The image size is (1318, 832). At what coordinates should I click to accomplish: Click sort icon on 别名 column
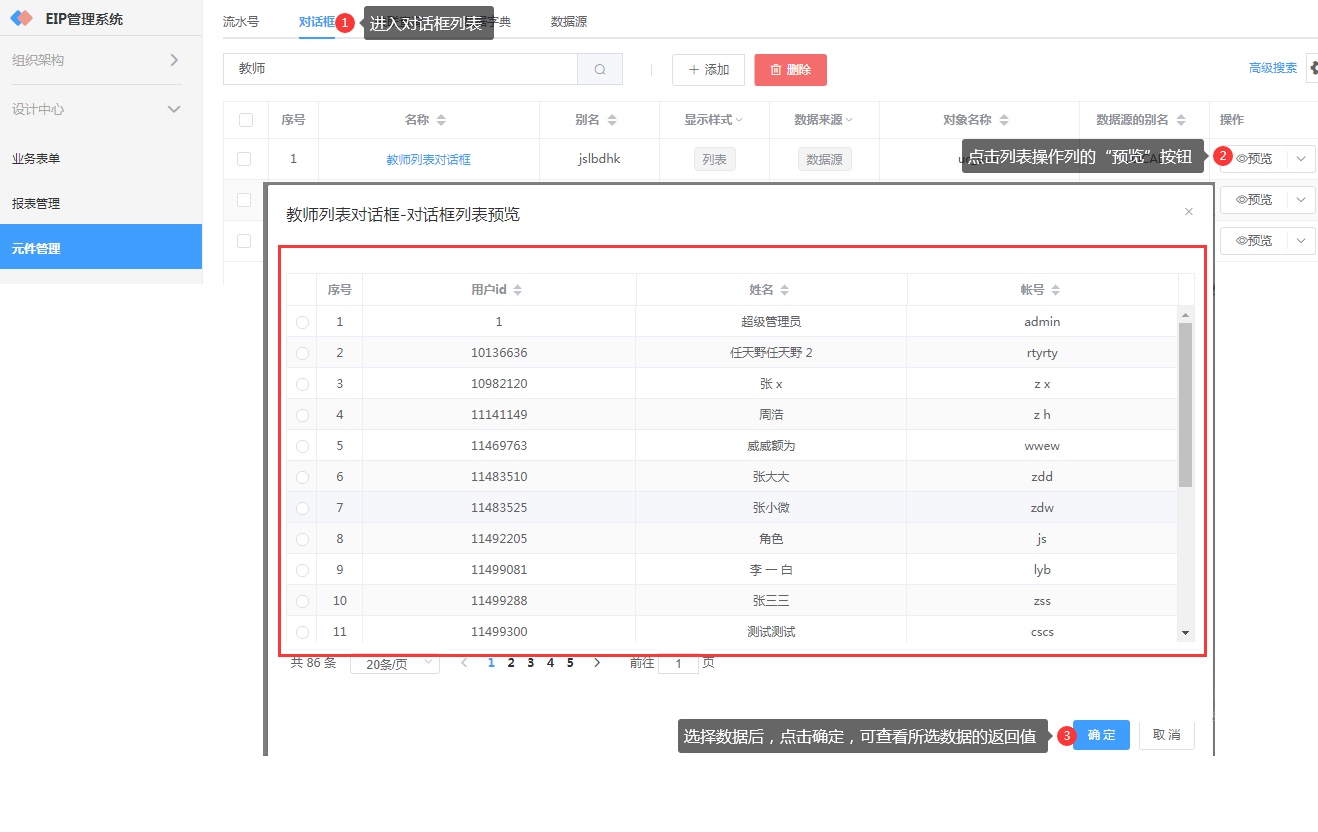612,120
